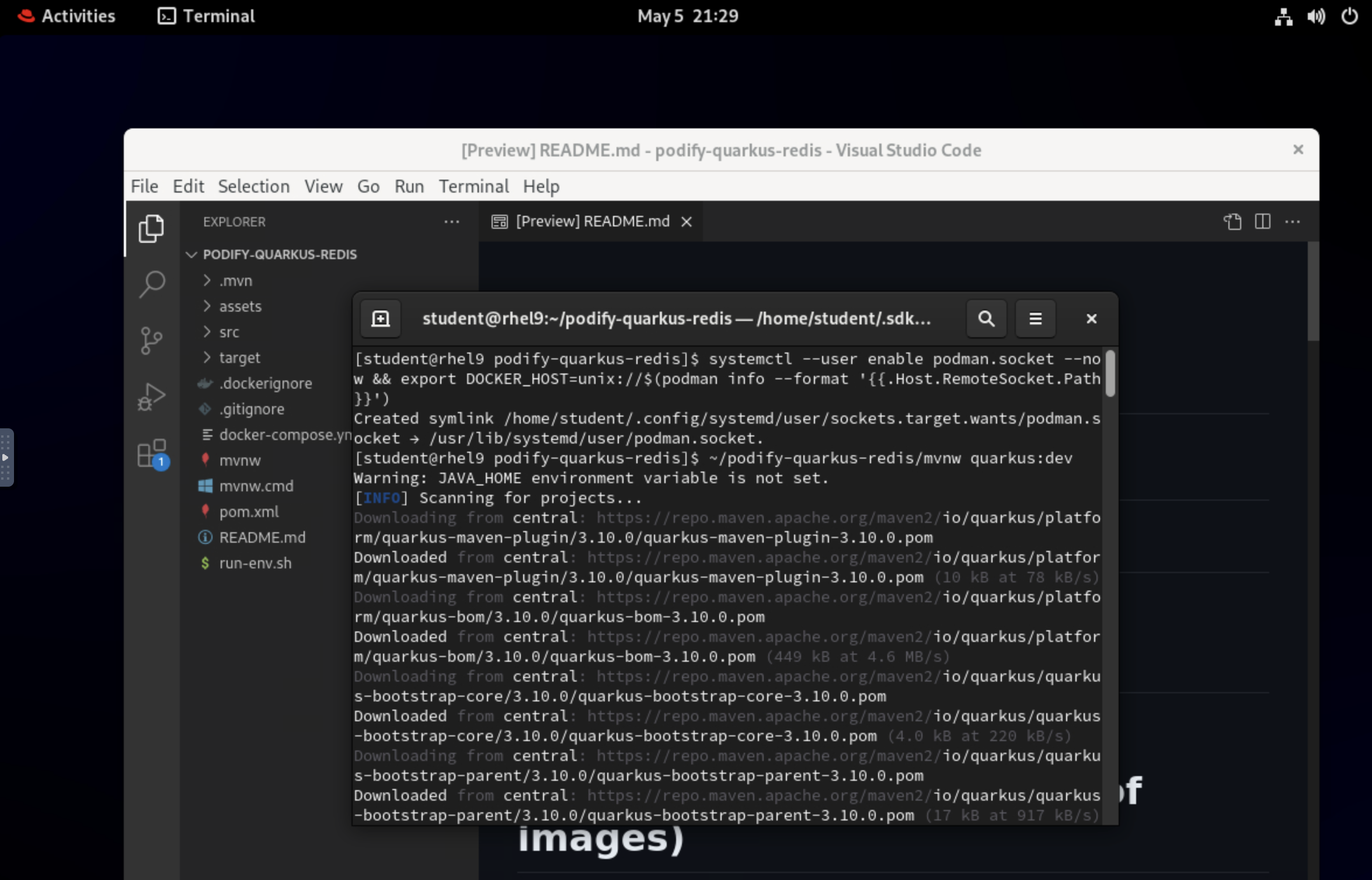Open the Search view in the activity bar
The image size is (1372, 880).
tap(151, 284)
